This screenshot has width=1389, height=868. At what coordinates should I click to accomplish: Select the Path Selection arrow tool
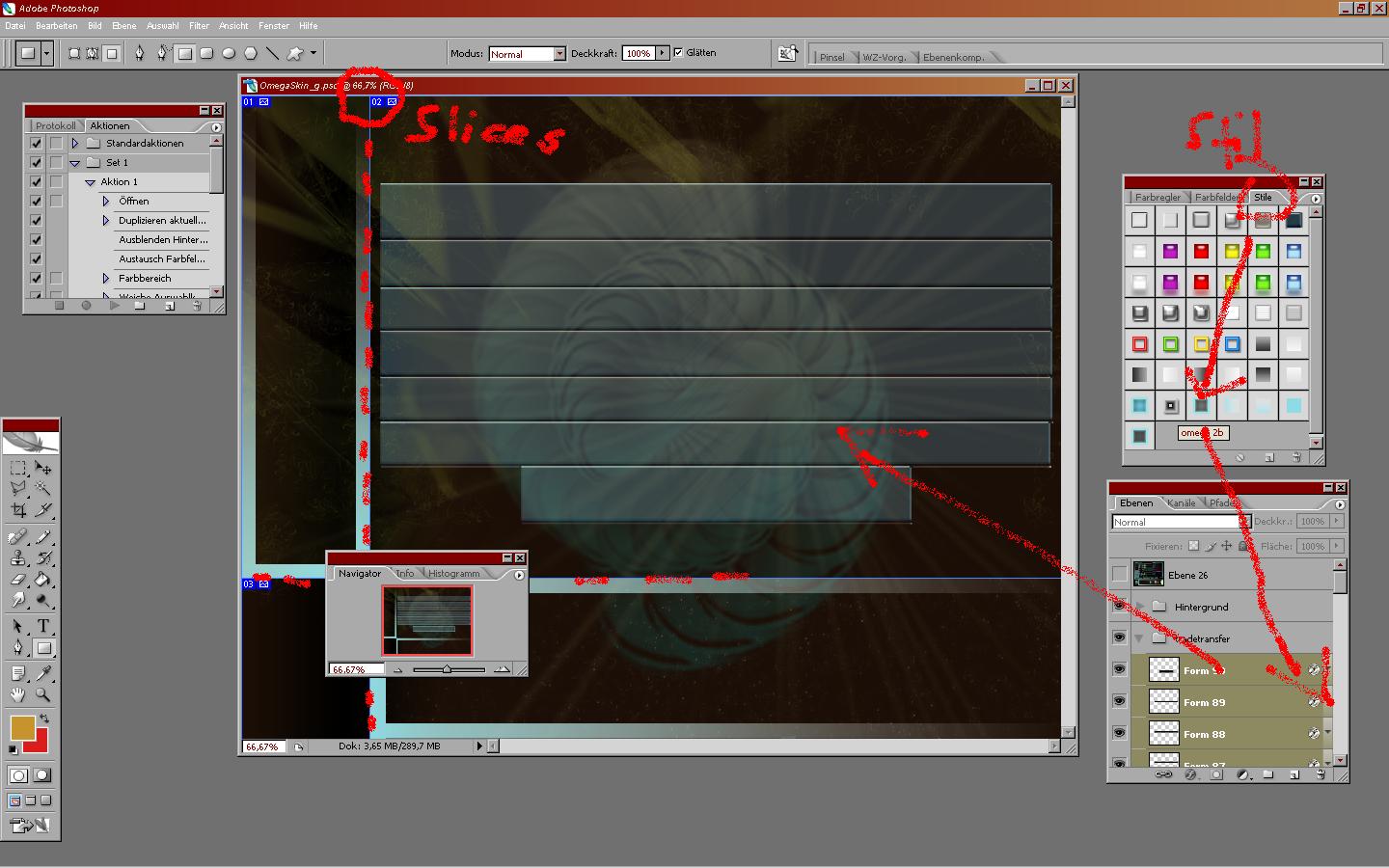coord(17,627)
